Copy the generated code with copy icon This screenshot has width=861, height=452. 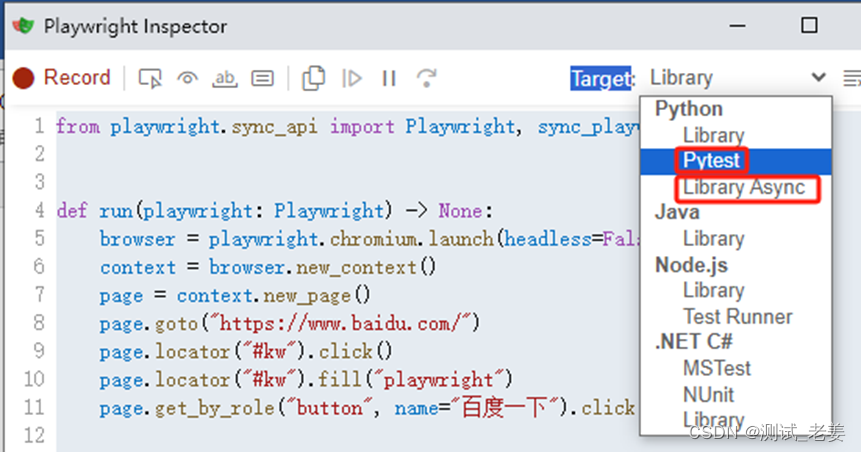(x=314, y=78)
